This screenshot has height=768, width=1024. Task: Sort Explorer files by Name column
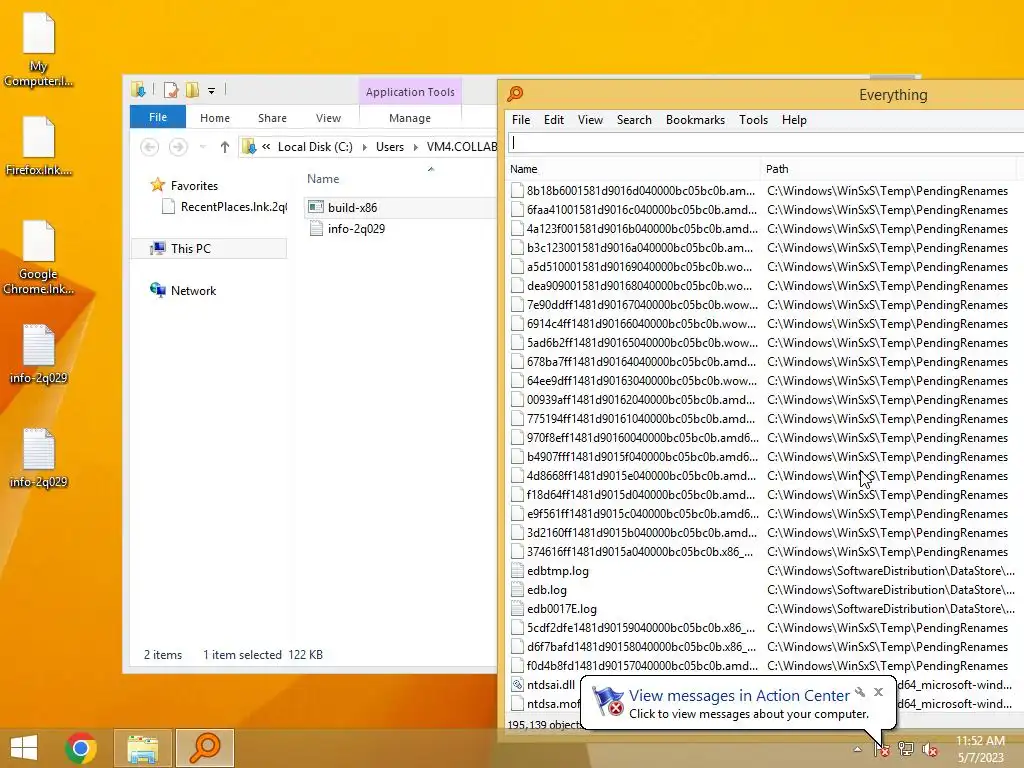[323, 178]
